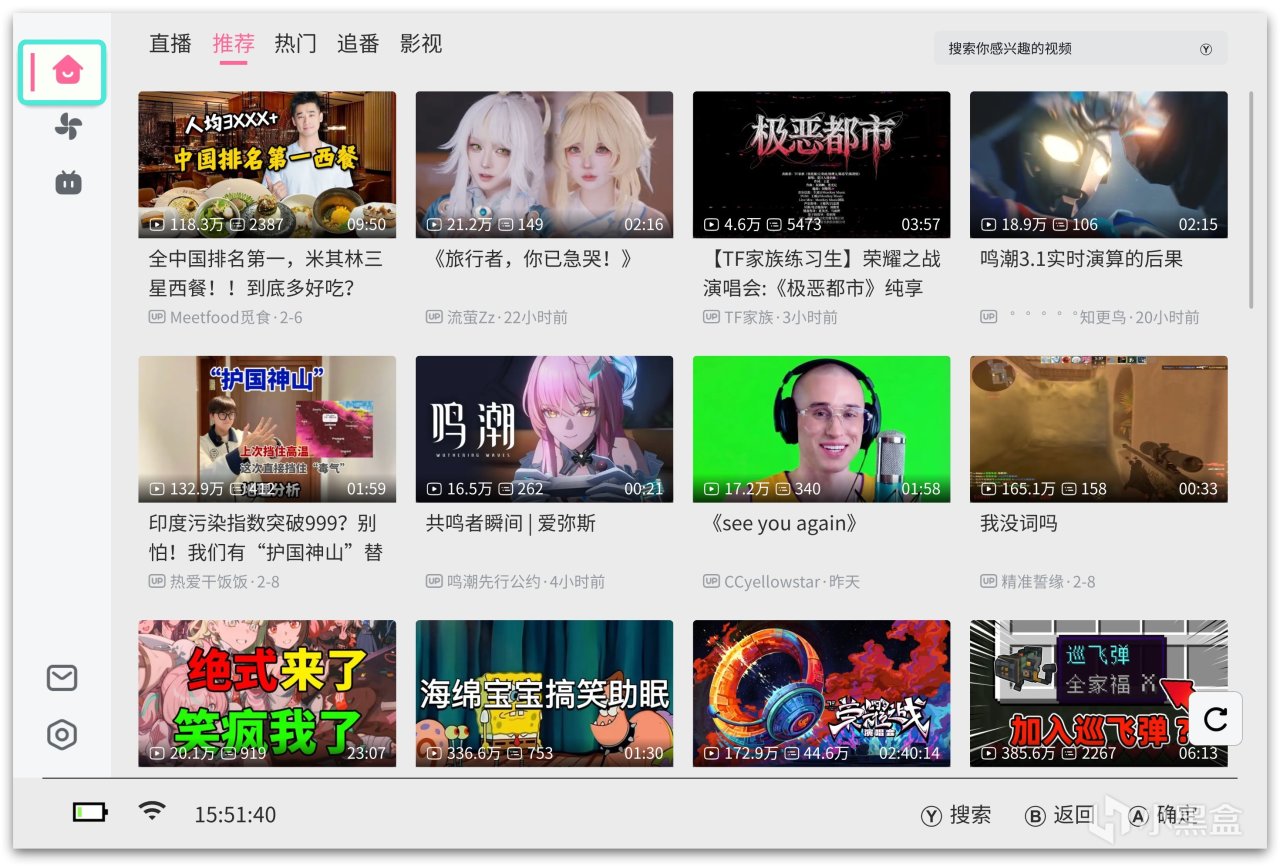Screen dimensions: 1280x866
Task: Open the 荣耀之战 演唱会 02:40:14 thumbnail
Action: point(821,693)
